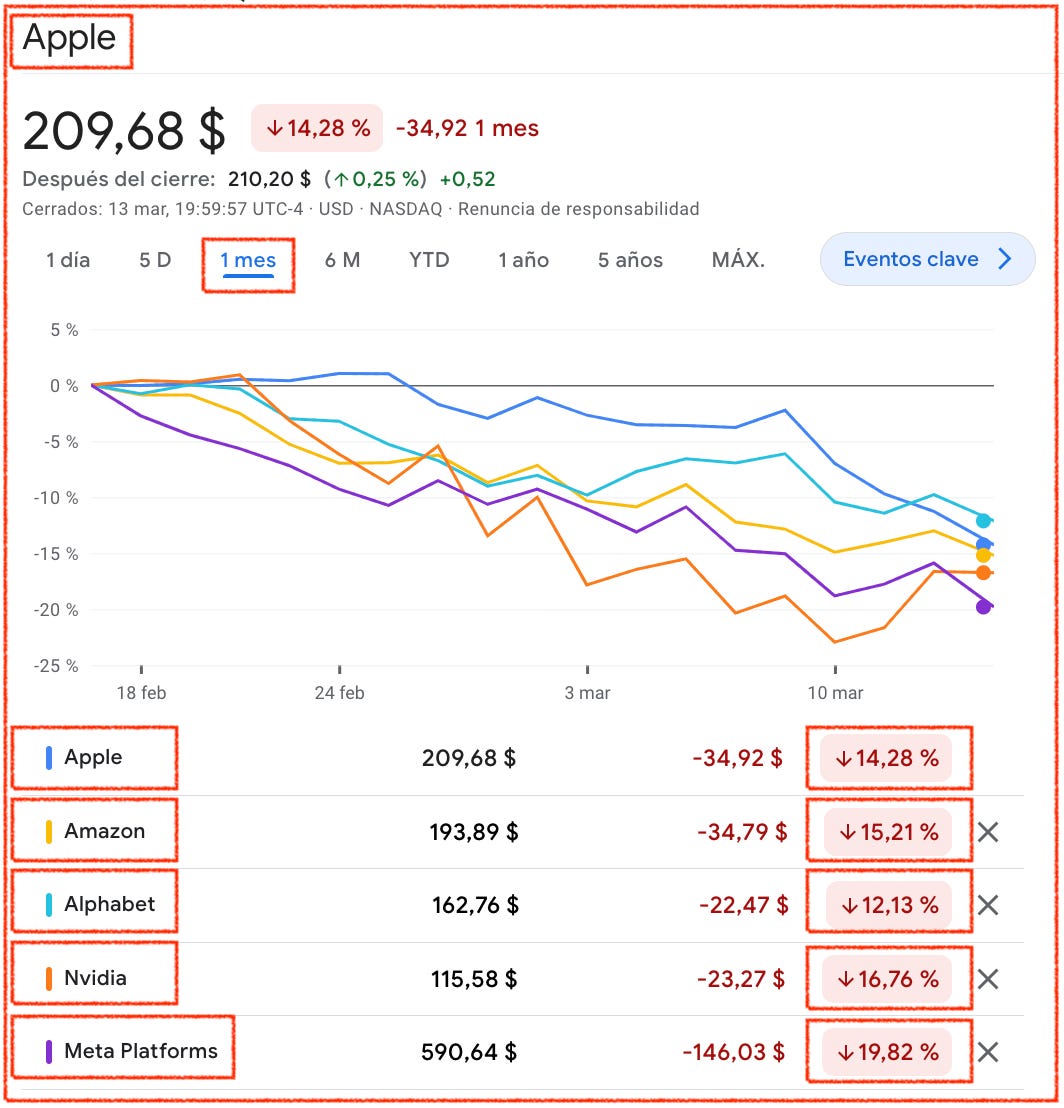1064x1108 pixels.
Task: Click Nvidia's price 115,58 $
Action: 474,979
